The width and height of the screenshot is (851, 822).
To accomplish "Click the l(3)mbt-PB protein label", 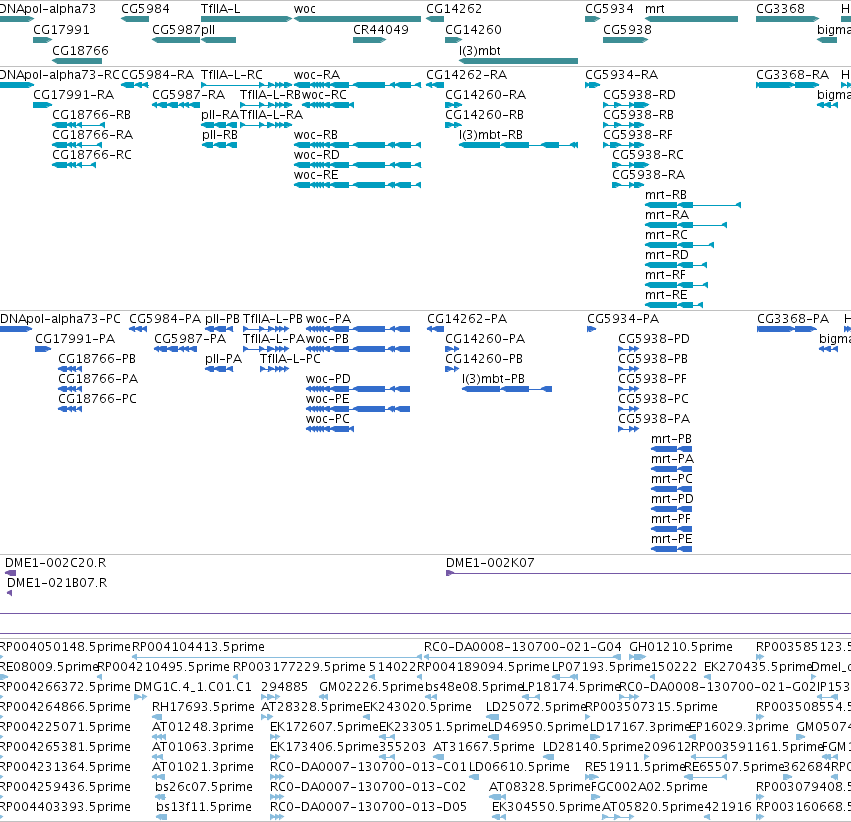I will pos(493,379).
